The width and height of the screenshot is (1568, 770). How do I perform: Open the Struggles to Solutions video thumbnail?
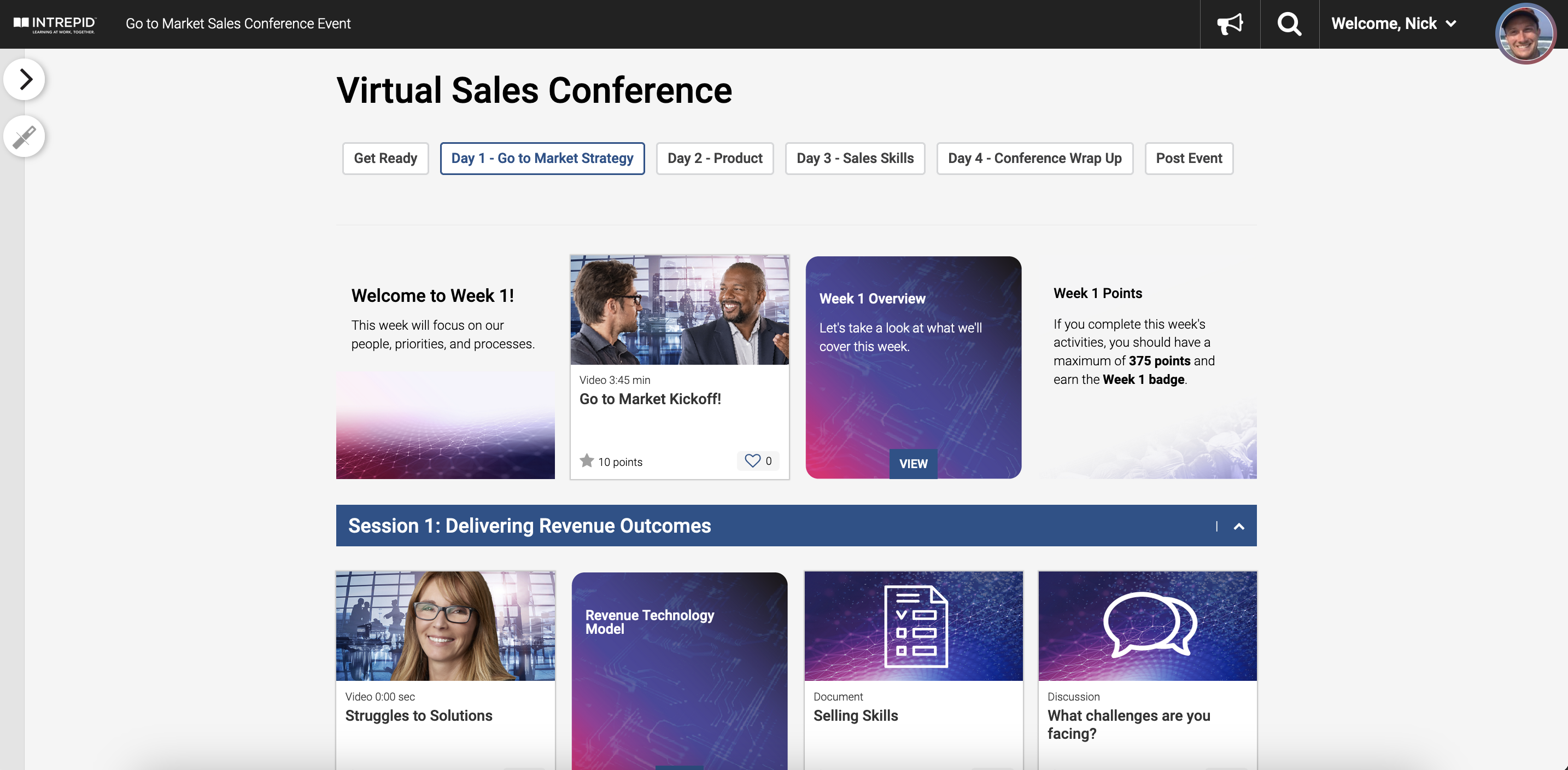point(445,626)
